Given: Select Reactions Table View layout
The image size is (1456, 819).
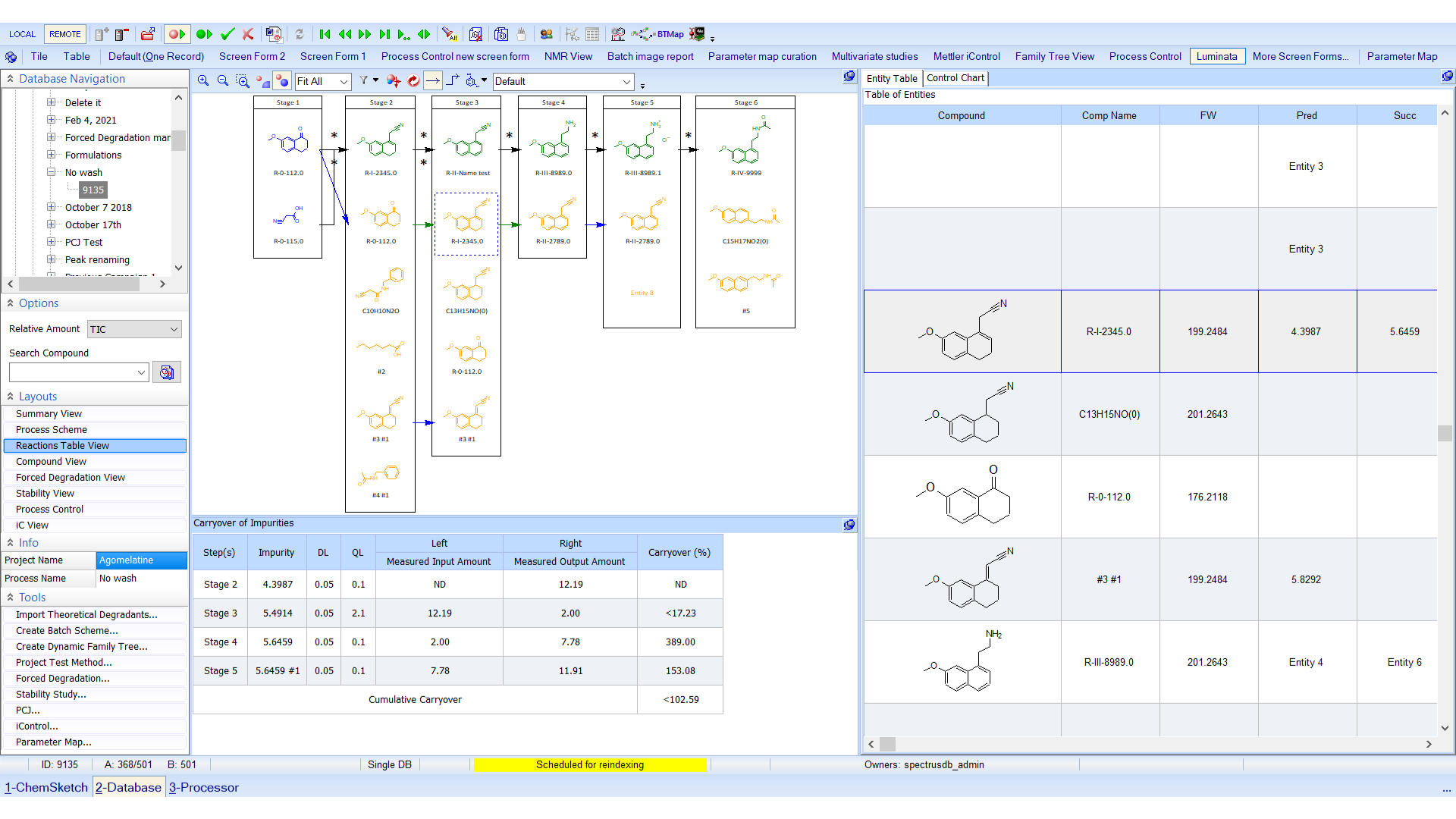Looking at the screenshot, I should (x=63, y=445).
